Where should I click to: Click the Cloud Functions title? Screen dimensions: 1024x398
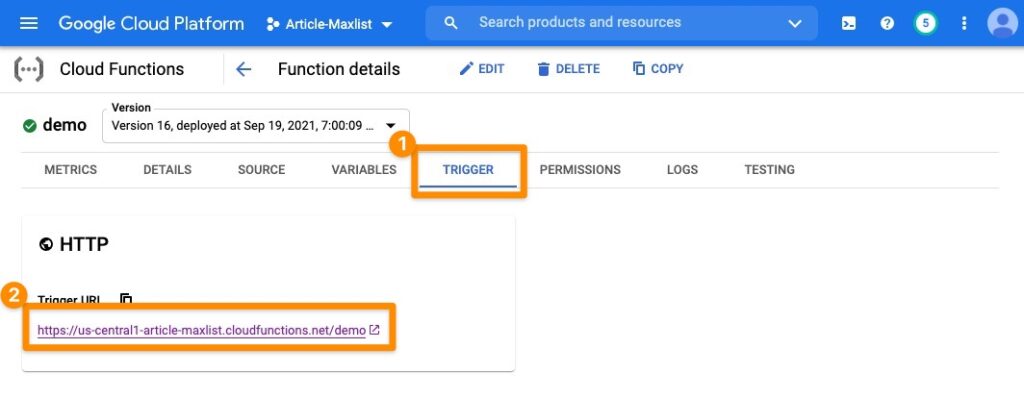point(121,69)
